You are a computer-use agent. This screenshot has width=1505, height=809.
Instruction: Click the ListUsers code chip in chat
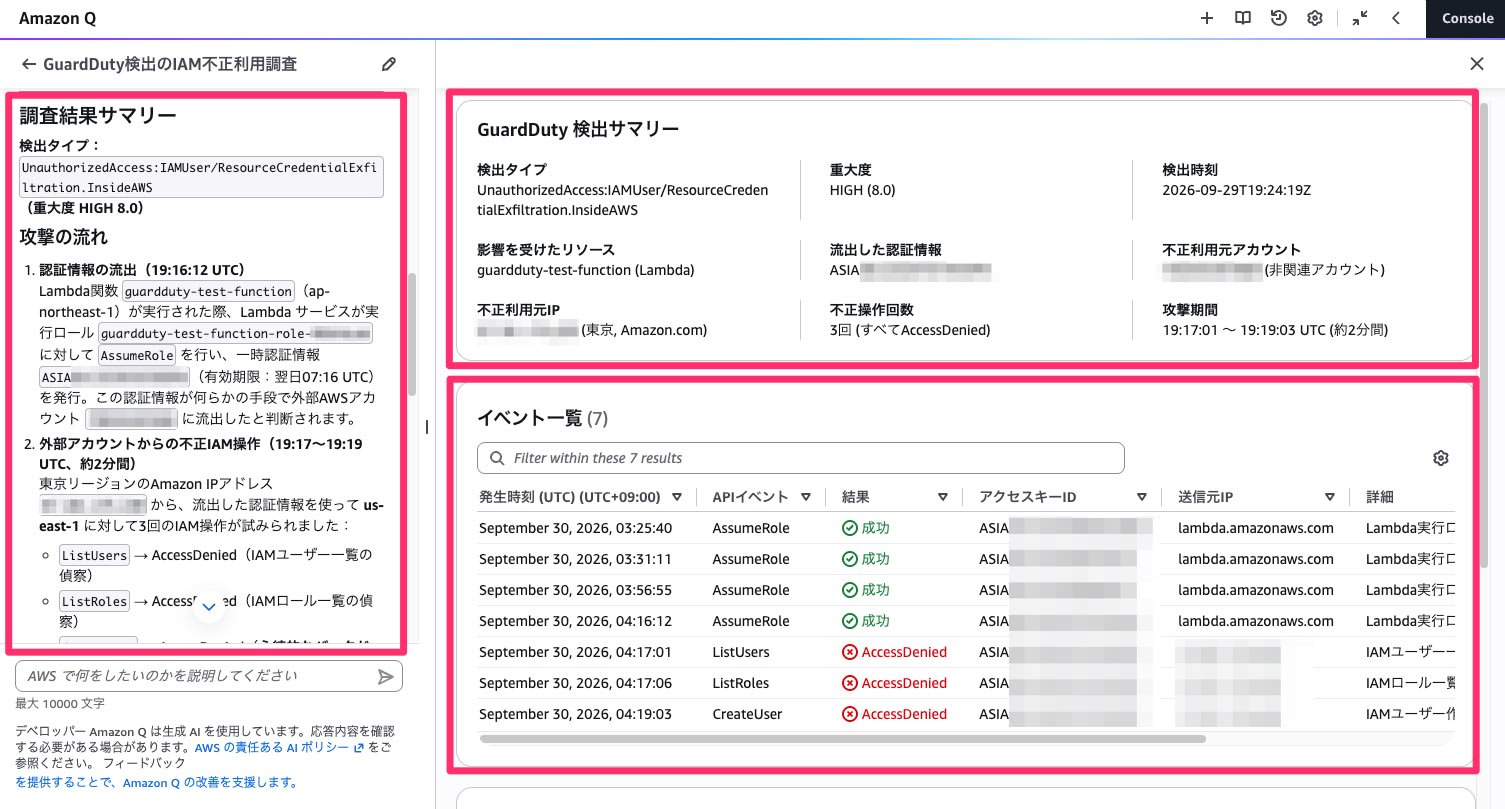[94, 555]
